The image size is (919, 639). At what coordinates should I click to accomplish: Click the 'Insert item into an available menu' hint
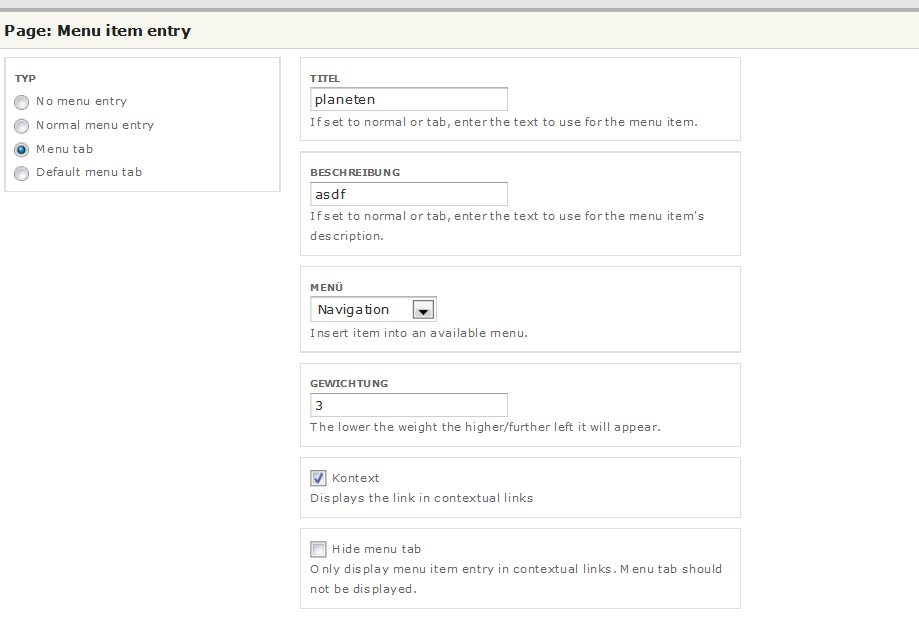418,333
